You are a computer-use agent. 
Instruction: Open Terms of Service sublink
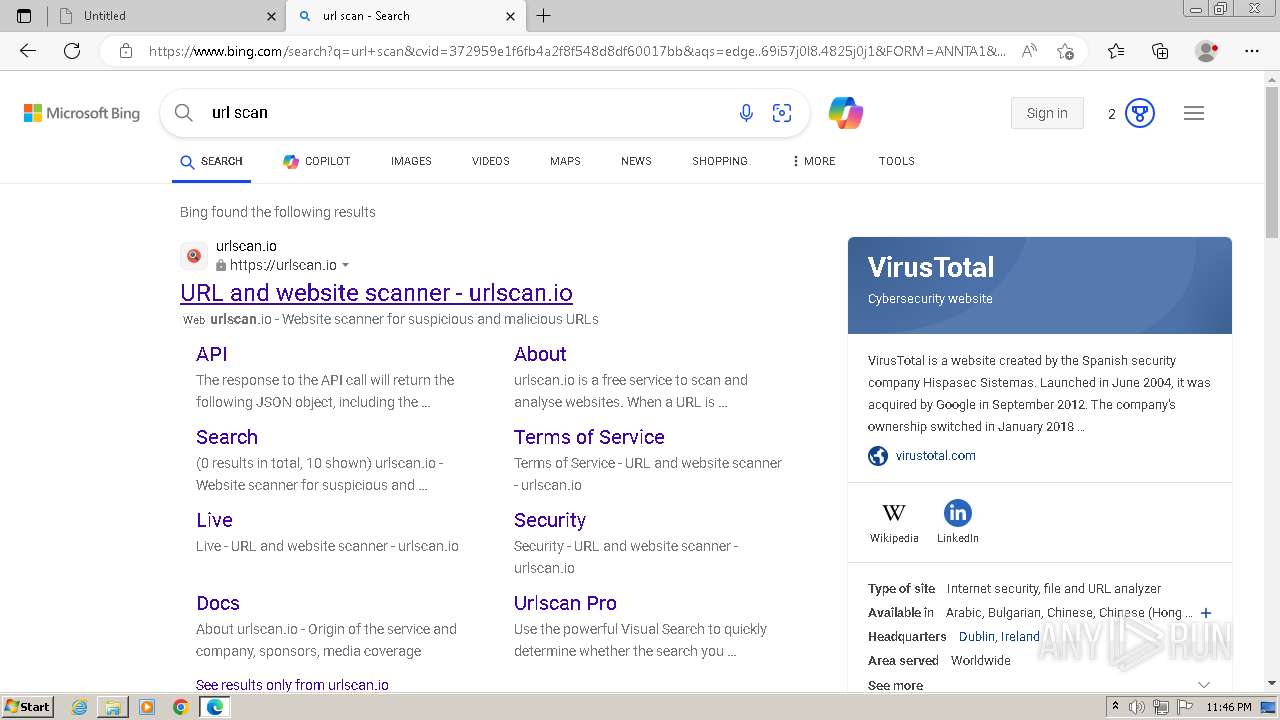589,437
